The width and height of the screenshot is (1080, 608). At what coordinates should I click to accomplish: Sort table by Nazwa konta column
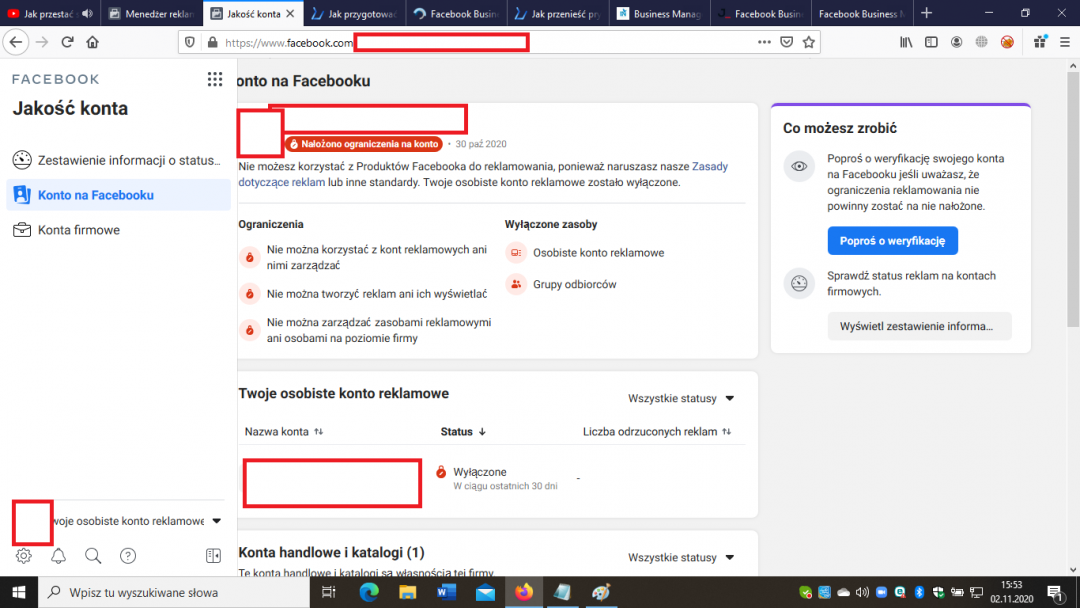click(284, 432)
